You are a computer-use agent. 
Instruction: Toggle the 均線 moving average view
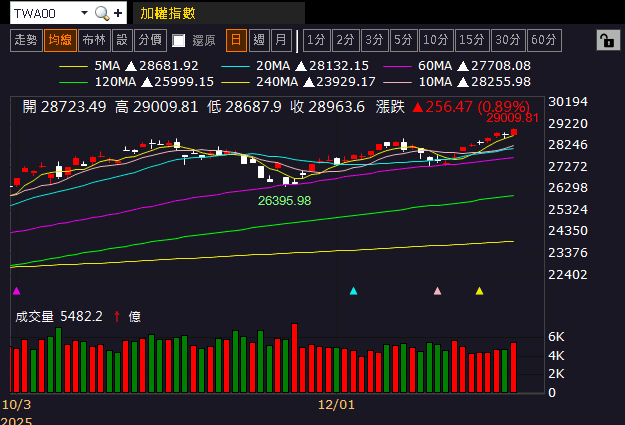click(x=60, y=40)
